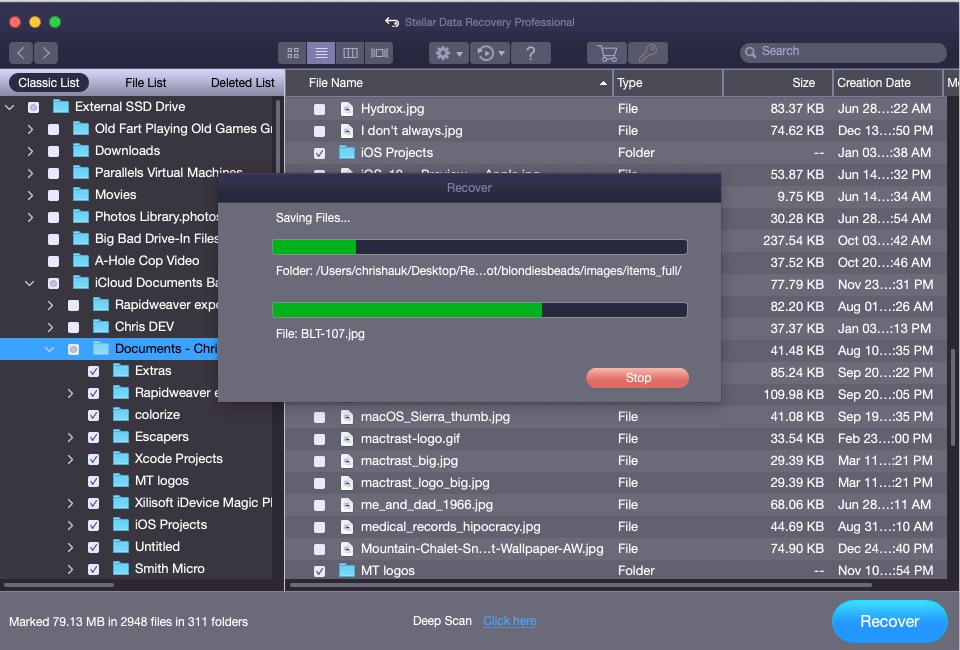This screenshot has height=650, width=960.
Task: Switch to cover flow view
Action: (x=379, y=53)
